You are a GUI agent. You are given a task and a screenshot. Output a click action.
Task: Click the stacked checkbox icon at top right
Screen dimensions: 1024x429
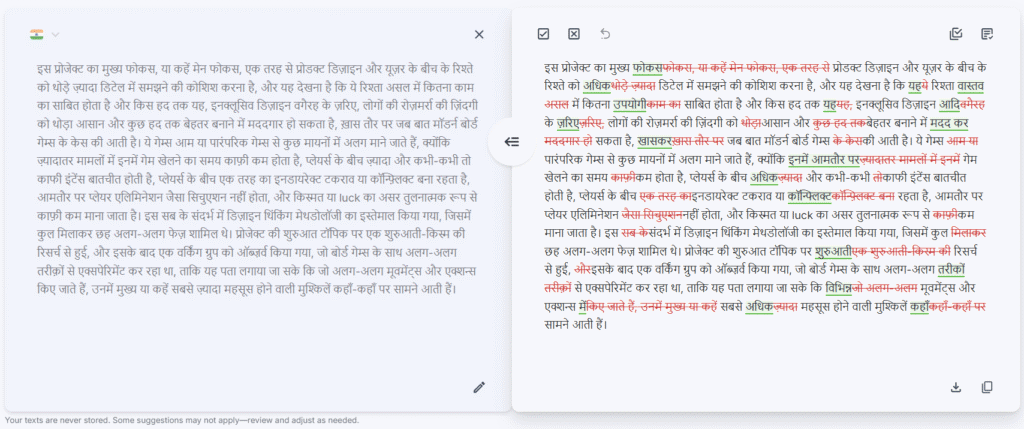click(955, 34)
